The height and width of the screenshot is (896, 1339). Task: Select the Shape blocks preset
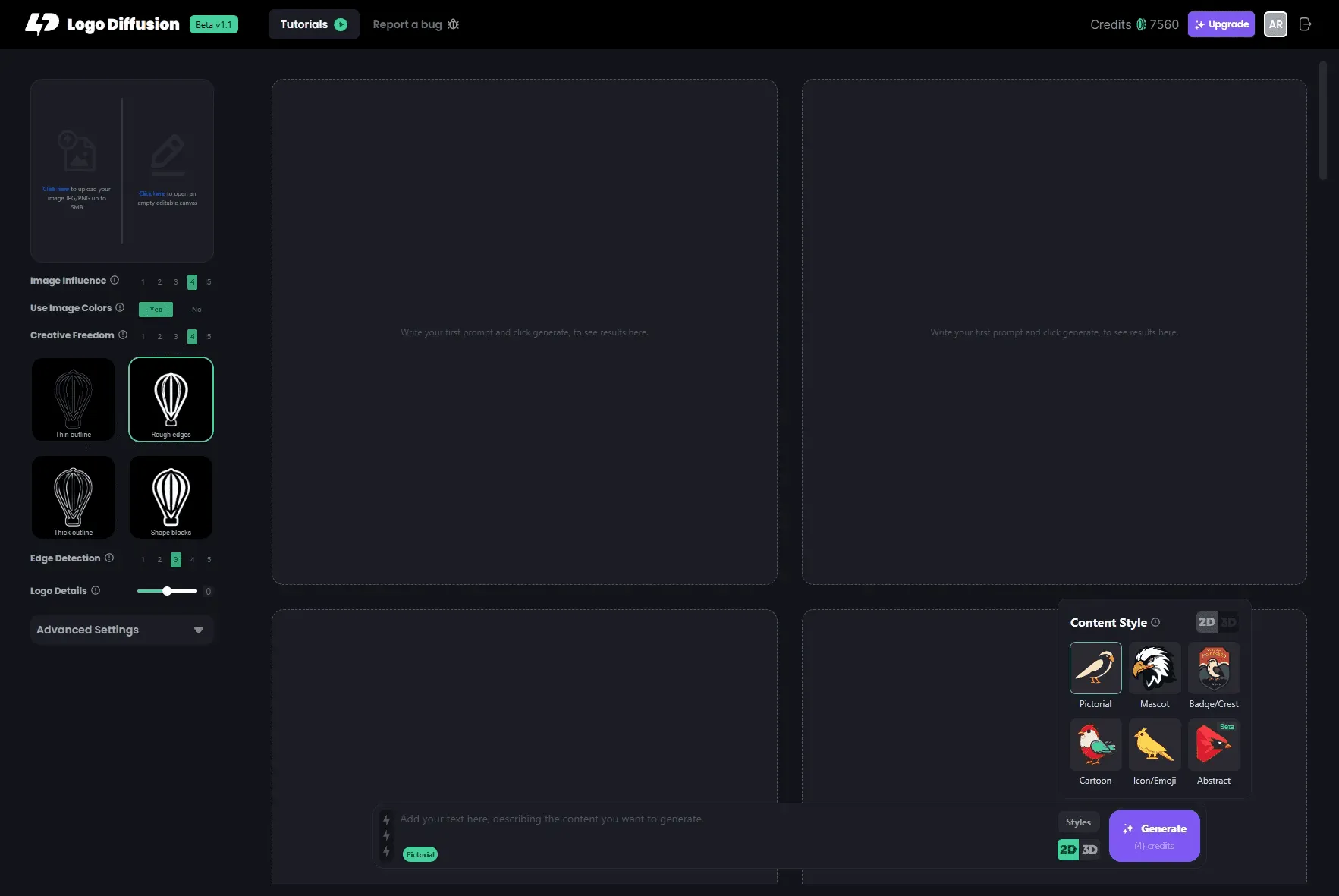tap(171, 497)
